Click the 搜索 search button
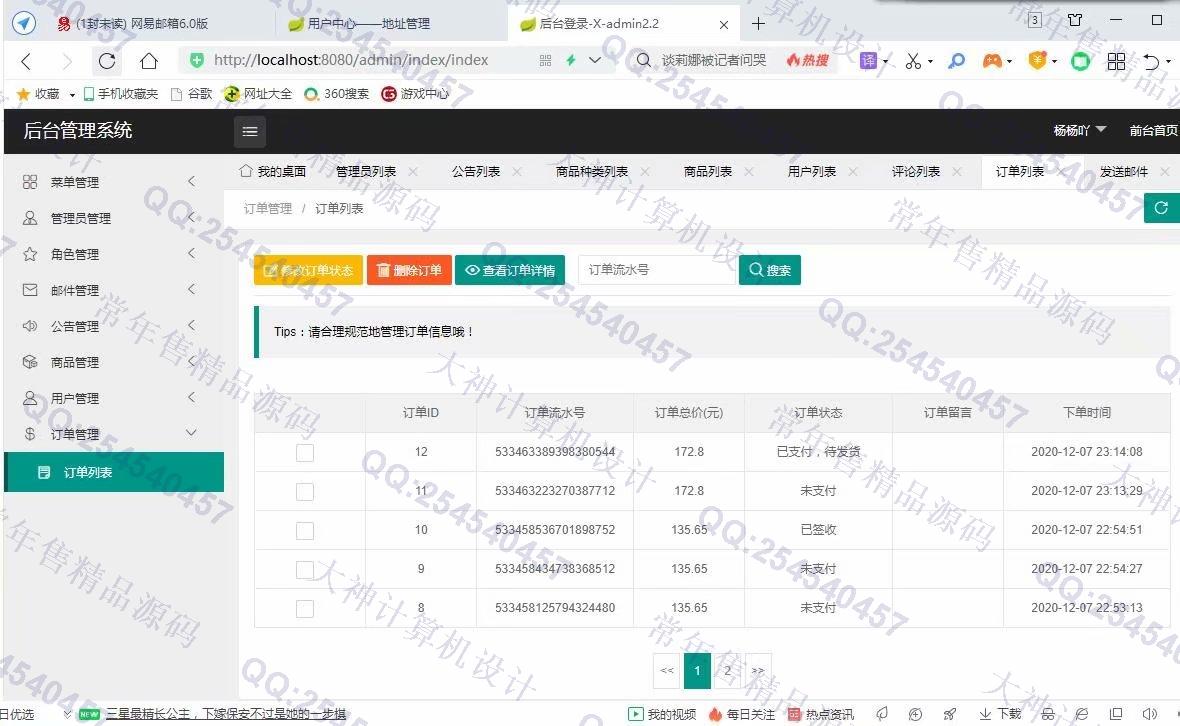The height and width of the screenshot is (726, 1180). 770,270
